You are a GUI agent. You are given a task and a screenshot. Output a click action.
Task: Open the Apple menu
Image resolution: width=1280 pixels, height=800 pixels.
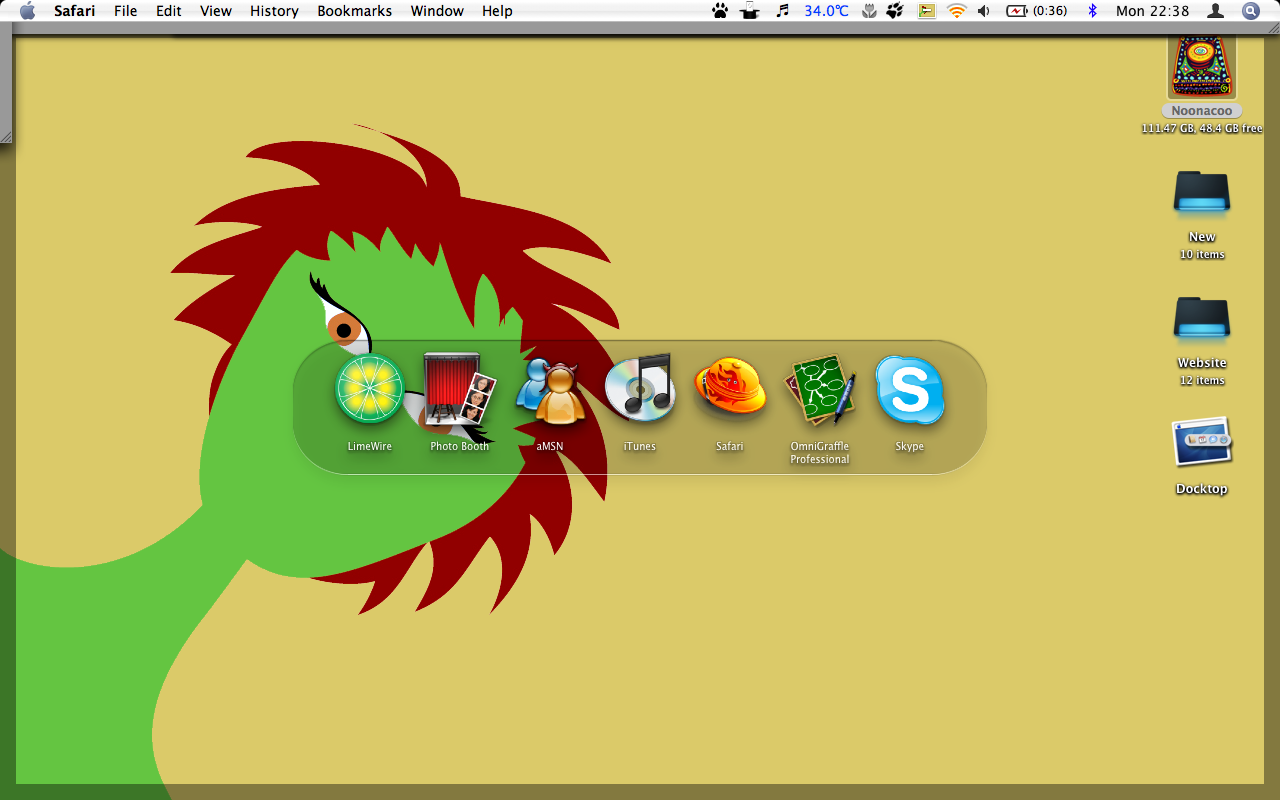tap(27, 11)
